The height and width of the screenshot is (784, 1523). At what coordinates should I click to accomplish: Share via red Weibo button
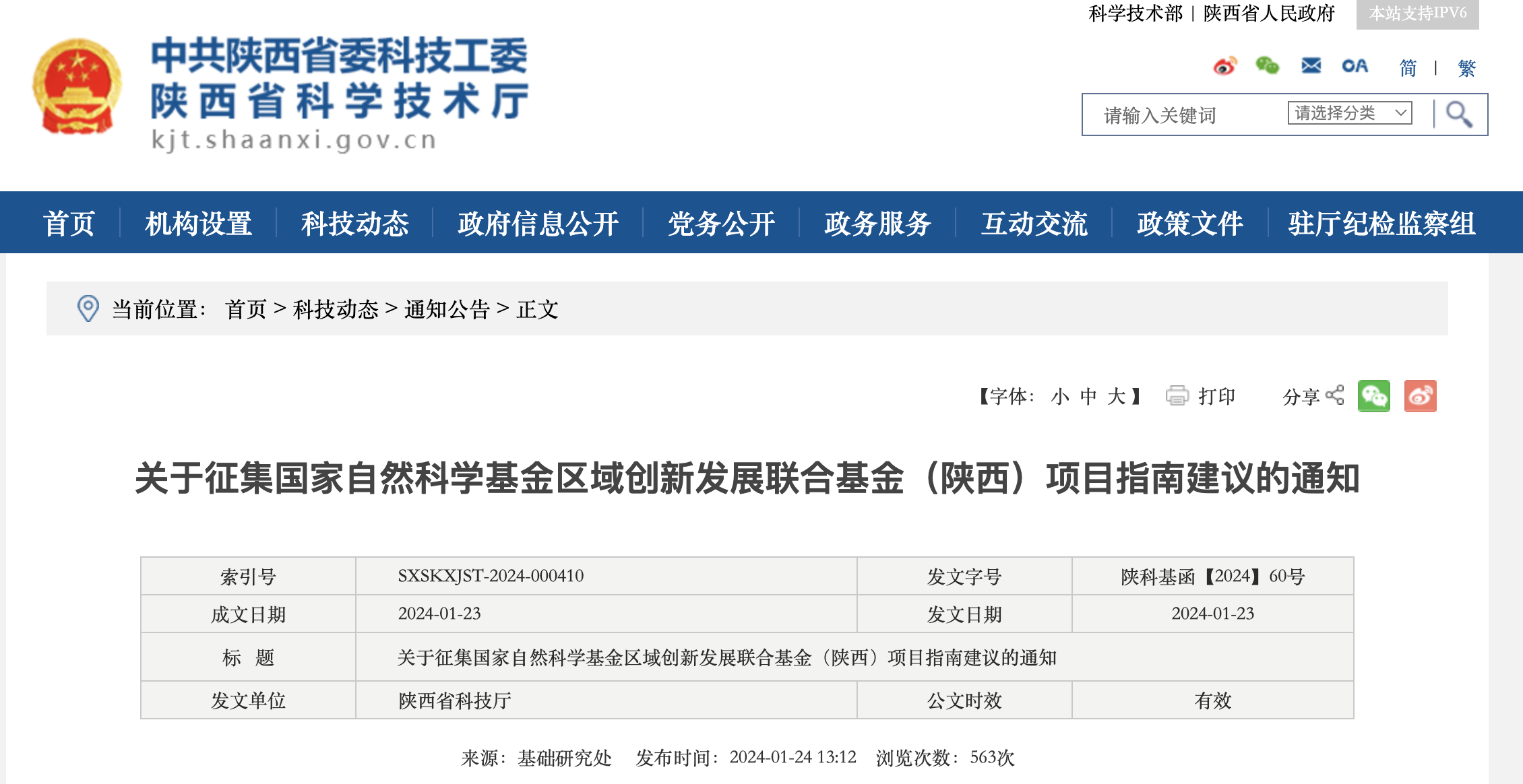1421,396
